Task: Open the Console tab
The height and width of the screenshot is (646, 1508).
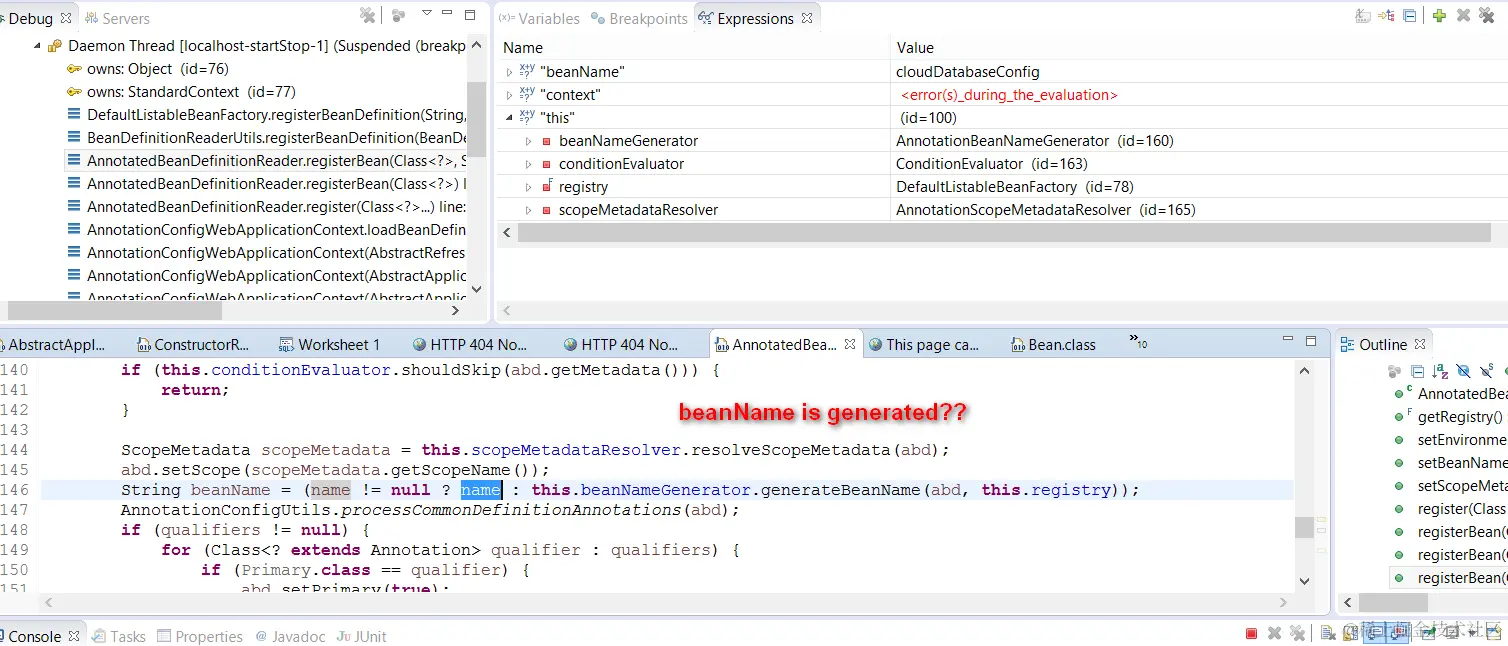Action: coord(34,636)
